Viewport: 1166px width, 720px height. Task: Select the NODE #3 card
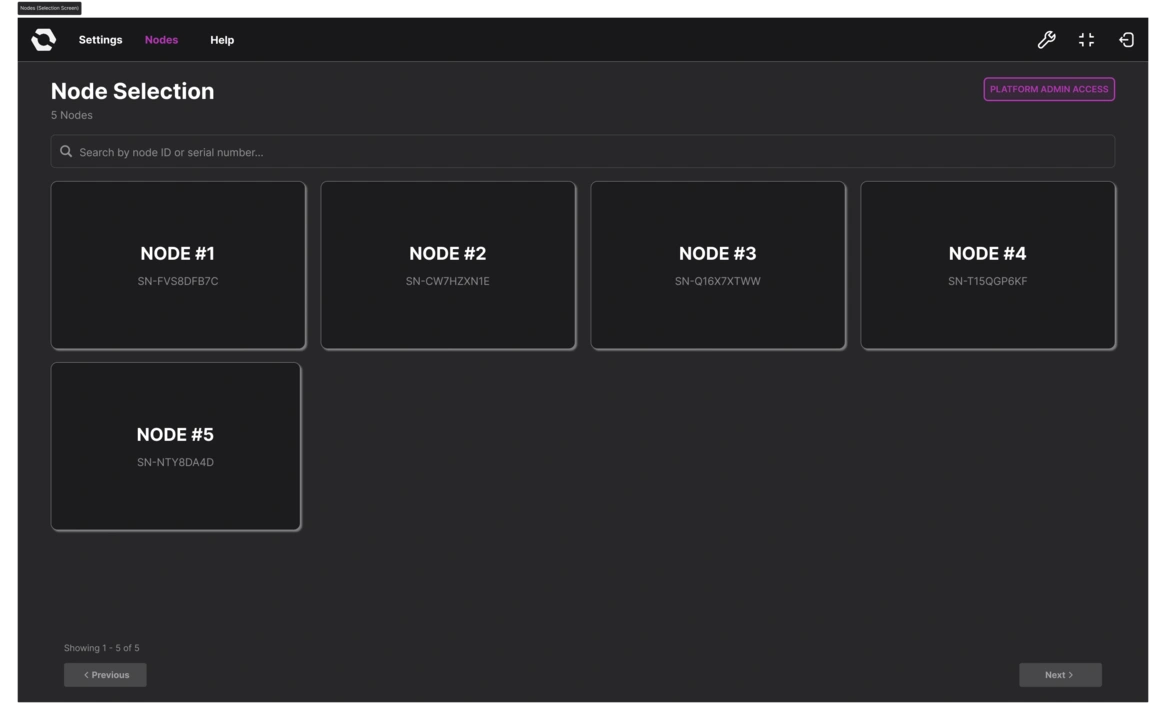pos(718,266)
